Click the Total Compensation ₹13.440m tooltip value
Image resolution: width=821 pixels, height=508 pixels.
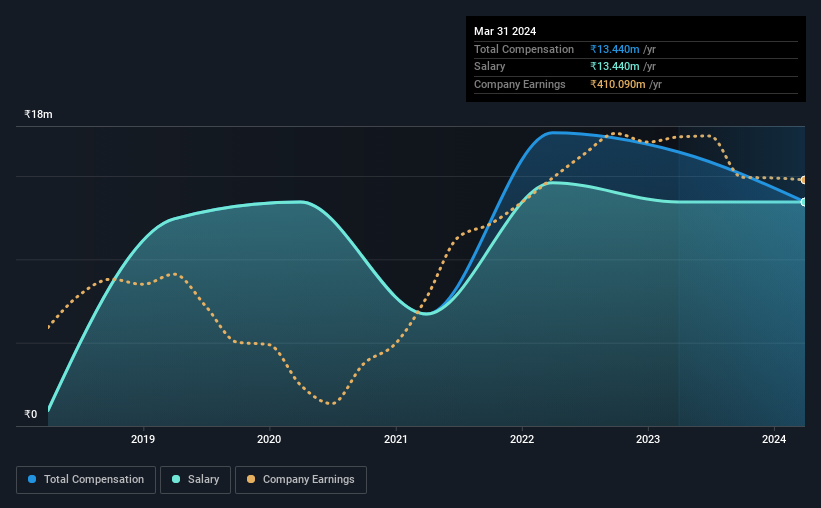[x=615, y=49]
